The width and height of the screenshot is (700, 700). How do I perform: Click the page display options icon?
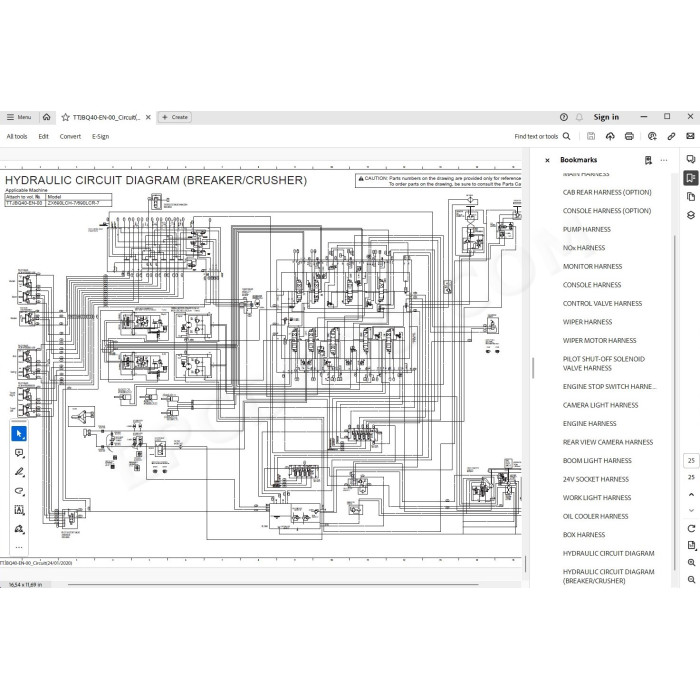pyautogui.click(x=691, y=545)
